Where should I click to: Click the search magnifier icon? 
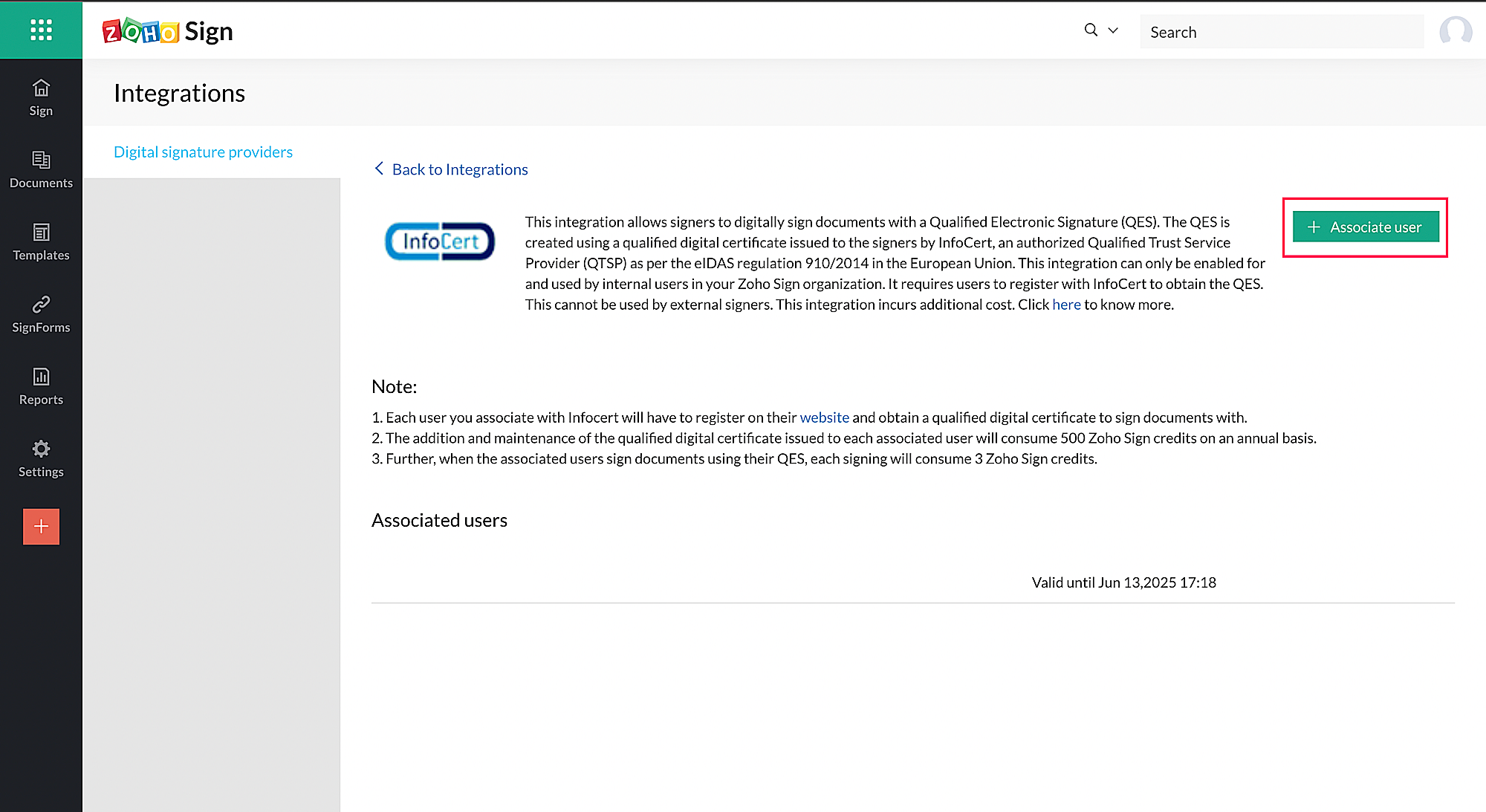coord(1090,30)
